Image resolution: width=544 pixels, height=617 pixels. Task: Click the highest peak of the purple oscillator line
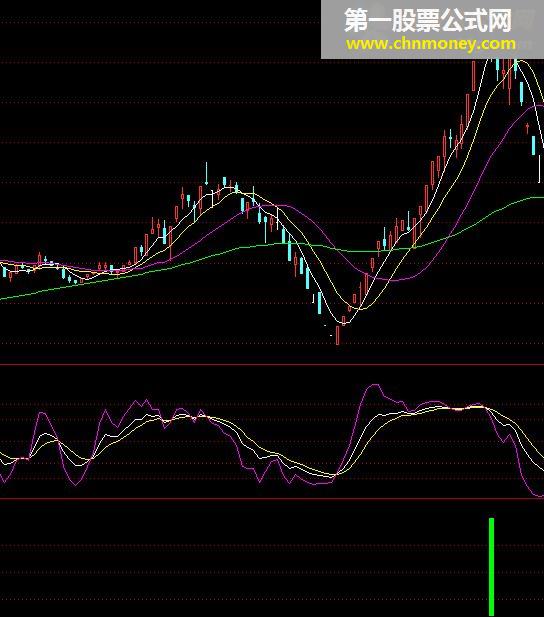pos(374,386)
